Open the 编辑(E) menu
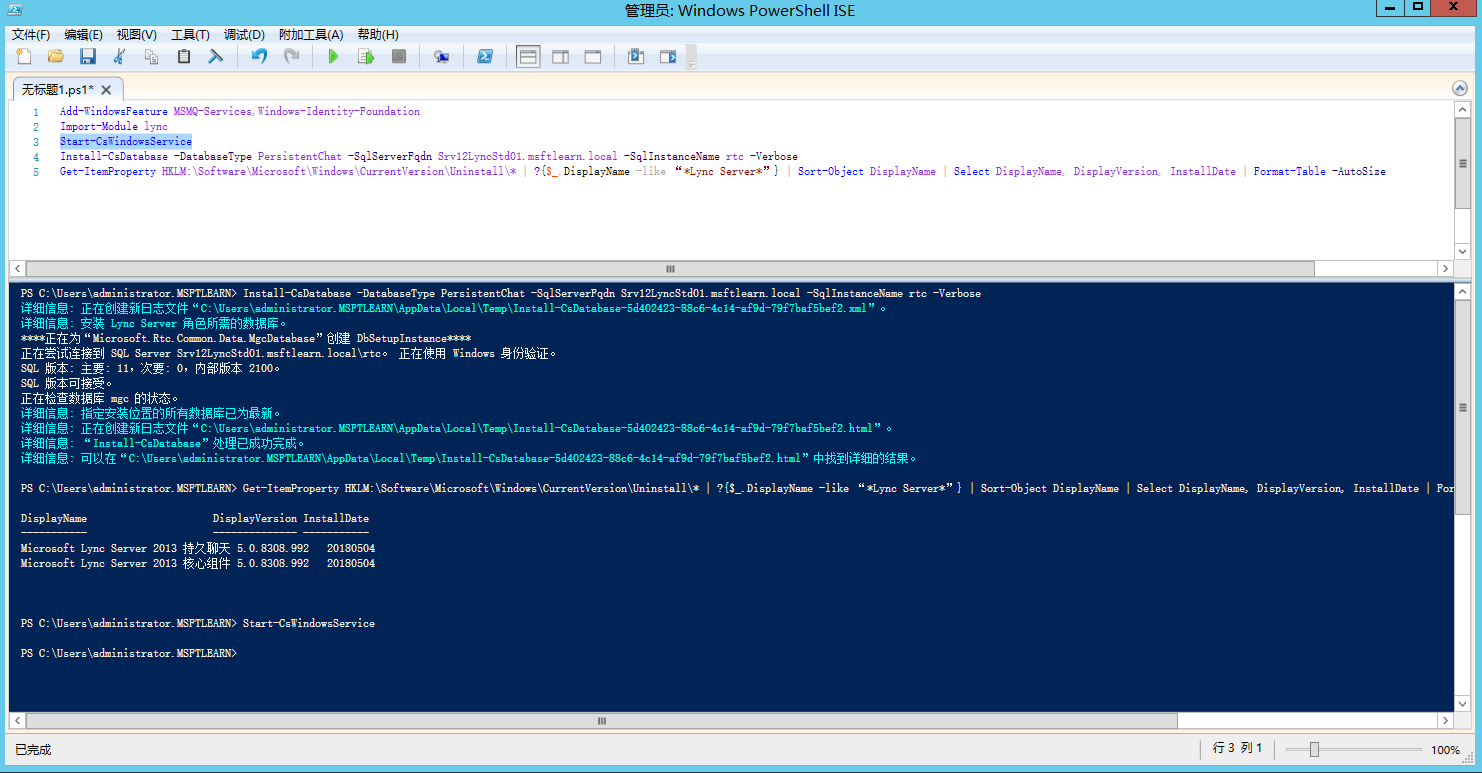The width and height of the screenshot is (1482, 773). click(x=83, y=34)
